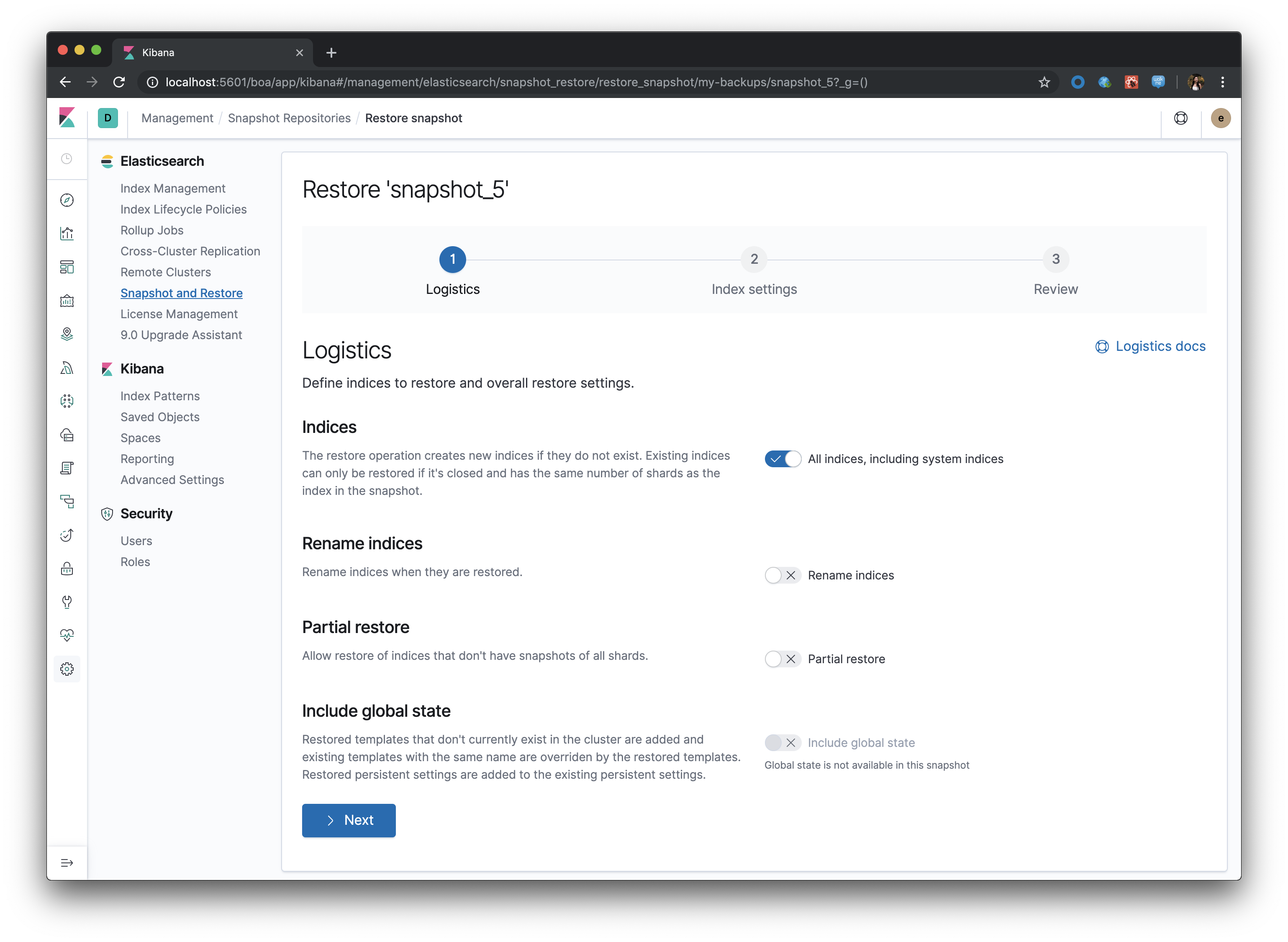Open space selector D avatar
Viewport: 1288px width, 942px height.
108,118
